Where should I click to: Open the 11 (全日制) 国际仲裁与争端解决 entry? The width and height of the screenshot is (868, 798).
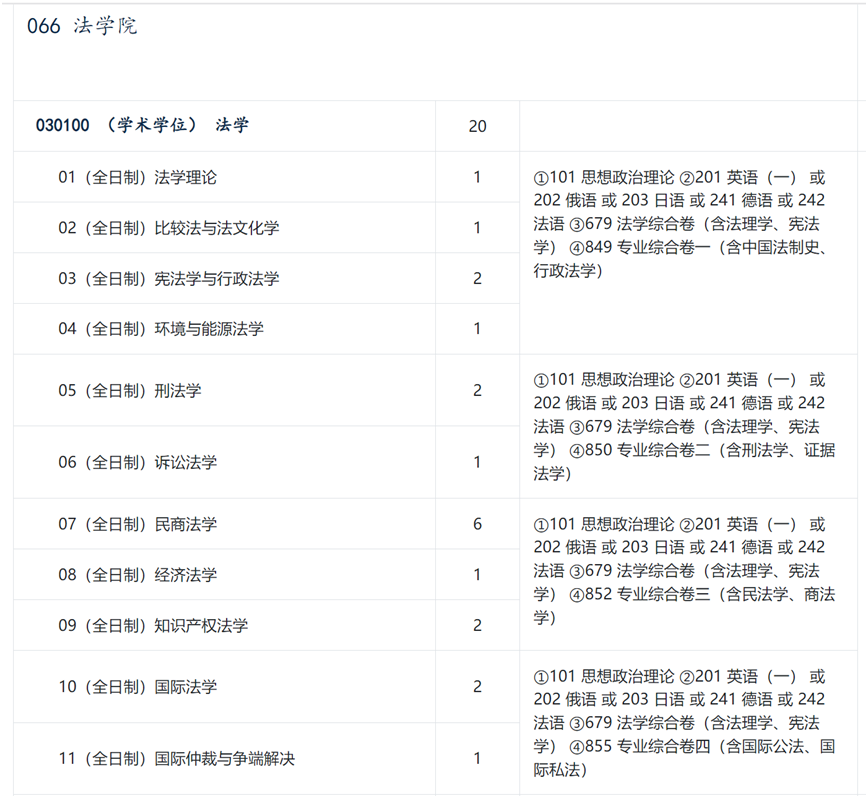tap(176, 759)
